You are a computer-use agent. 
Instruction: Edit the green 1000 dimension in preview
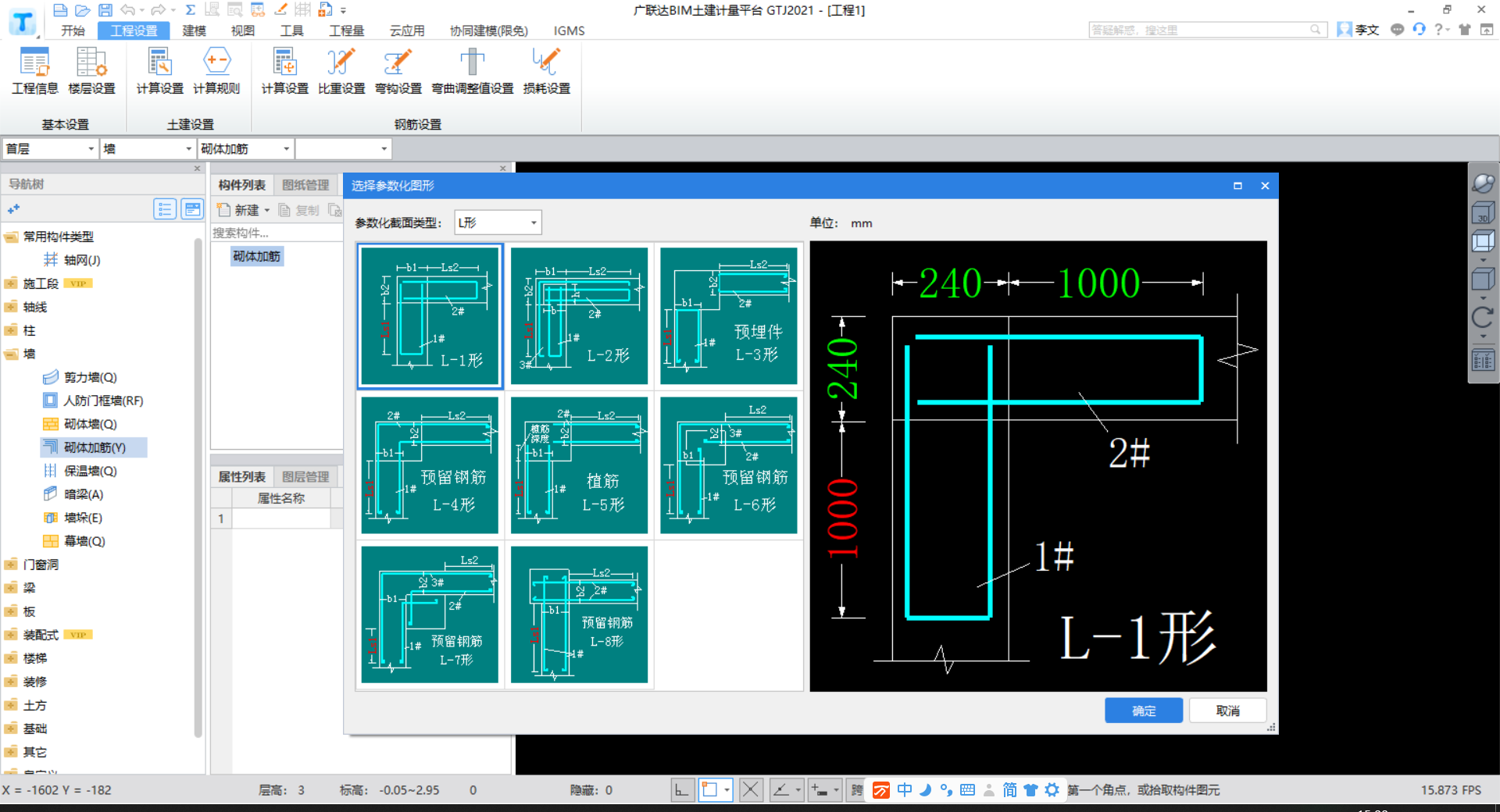click(x=1098, y=283)
